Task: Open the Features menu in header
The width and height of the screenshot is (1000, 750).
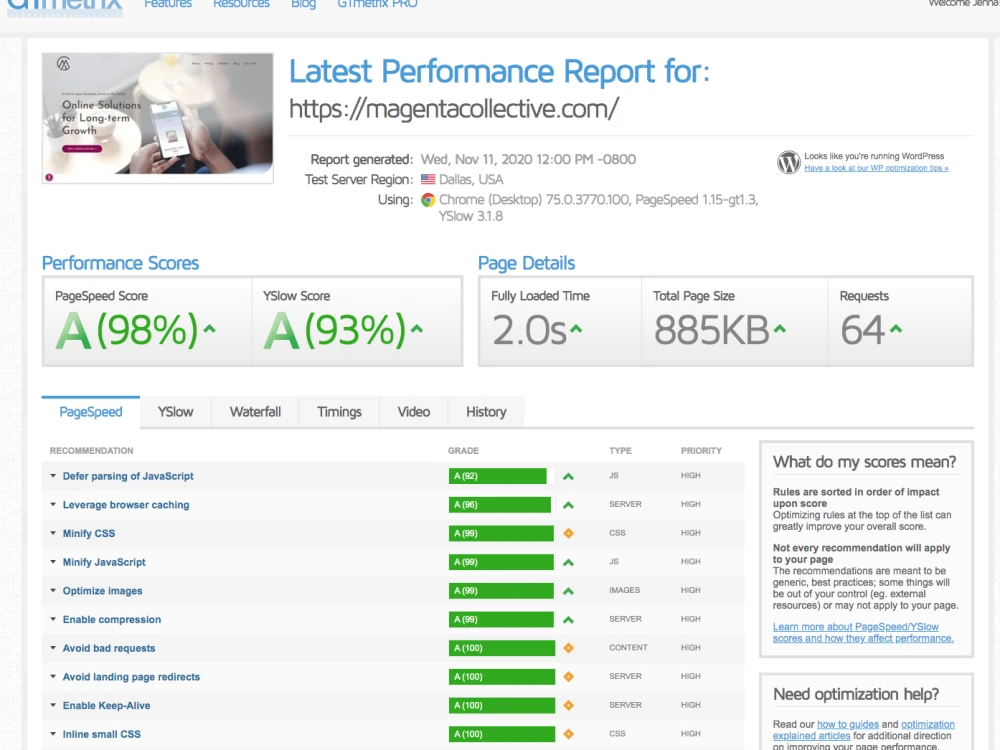Action: point(168,4)
